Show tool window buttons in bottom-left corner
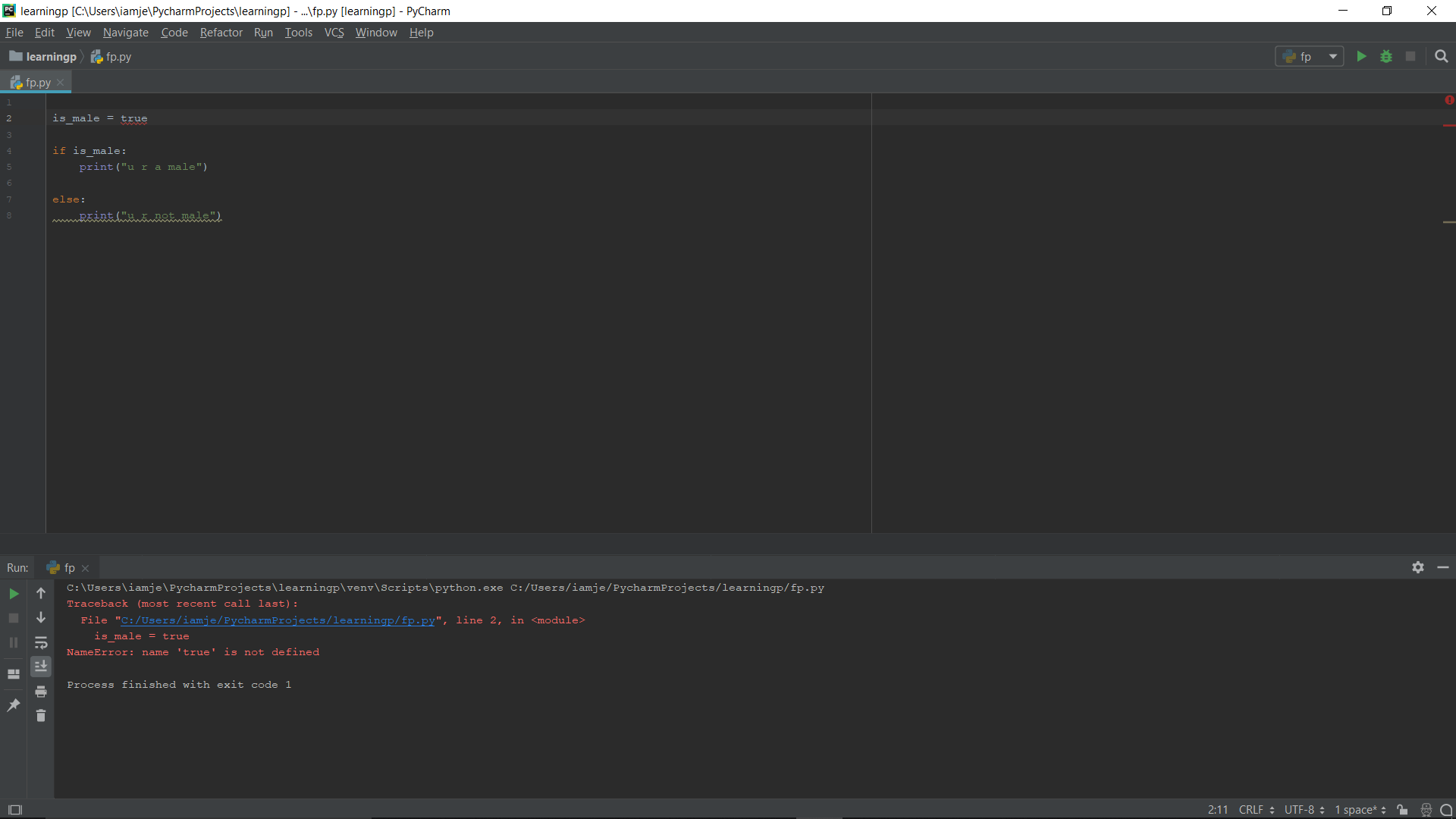The image size is (1456, 819). (14, 810)
